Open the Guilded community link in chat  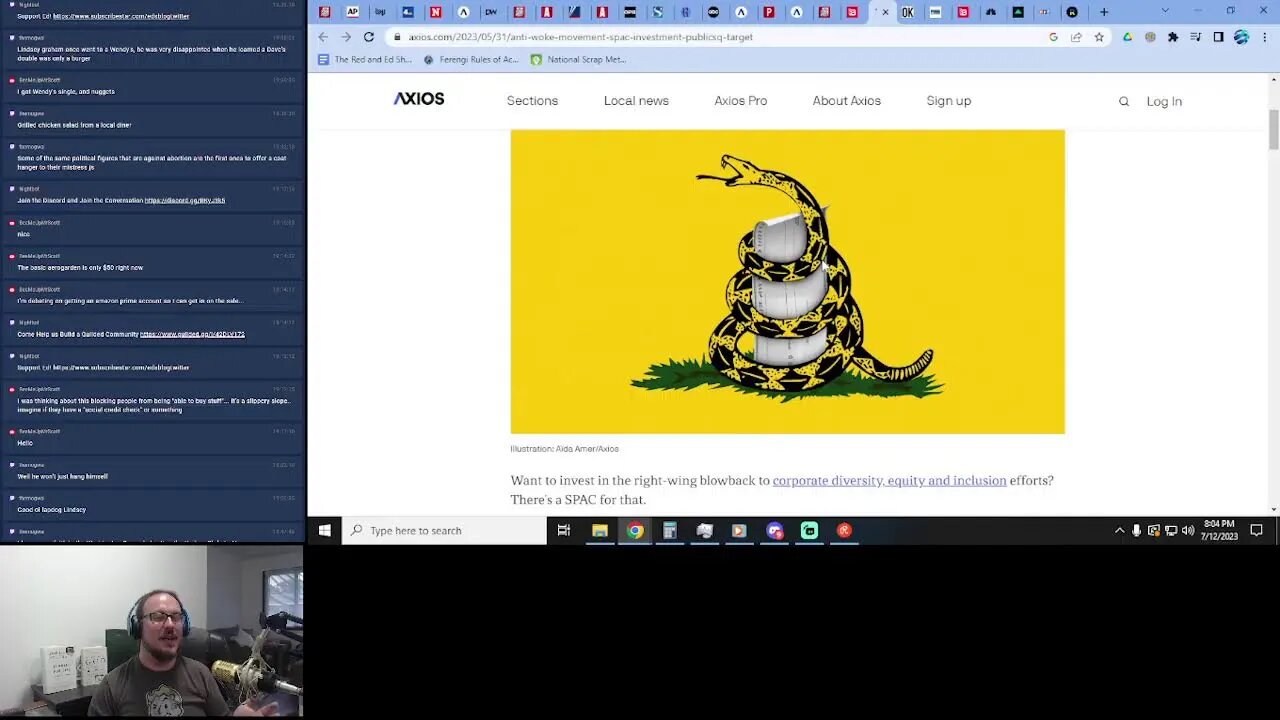coord(192,334)
